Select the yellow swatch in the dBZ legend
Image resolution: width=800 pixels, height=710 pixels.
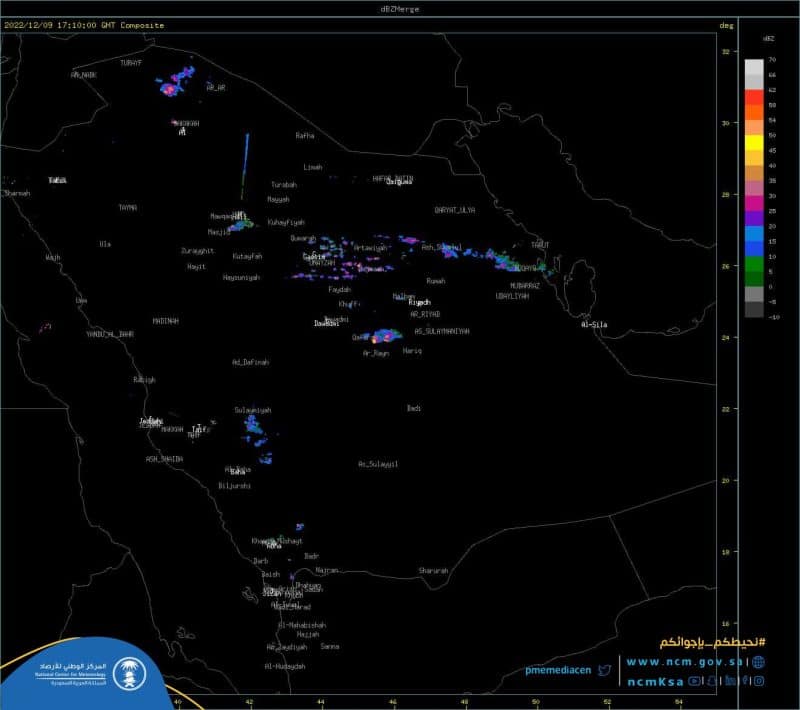tap(754, 143)
